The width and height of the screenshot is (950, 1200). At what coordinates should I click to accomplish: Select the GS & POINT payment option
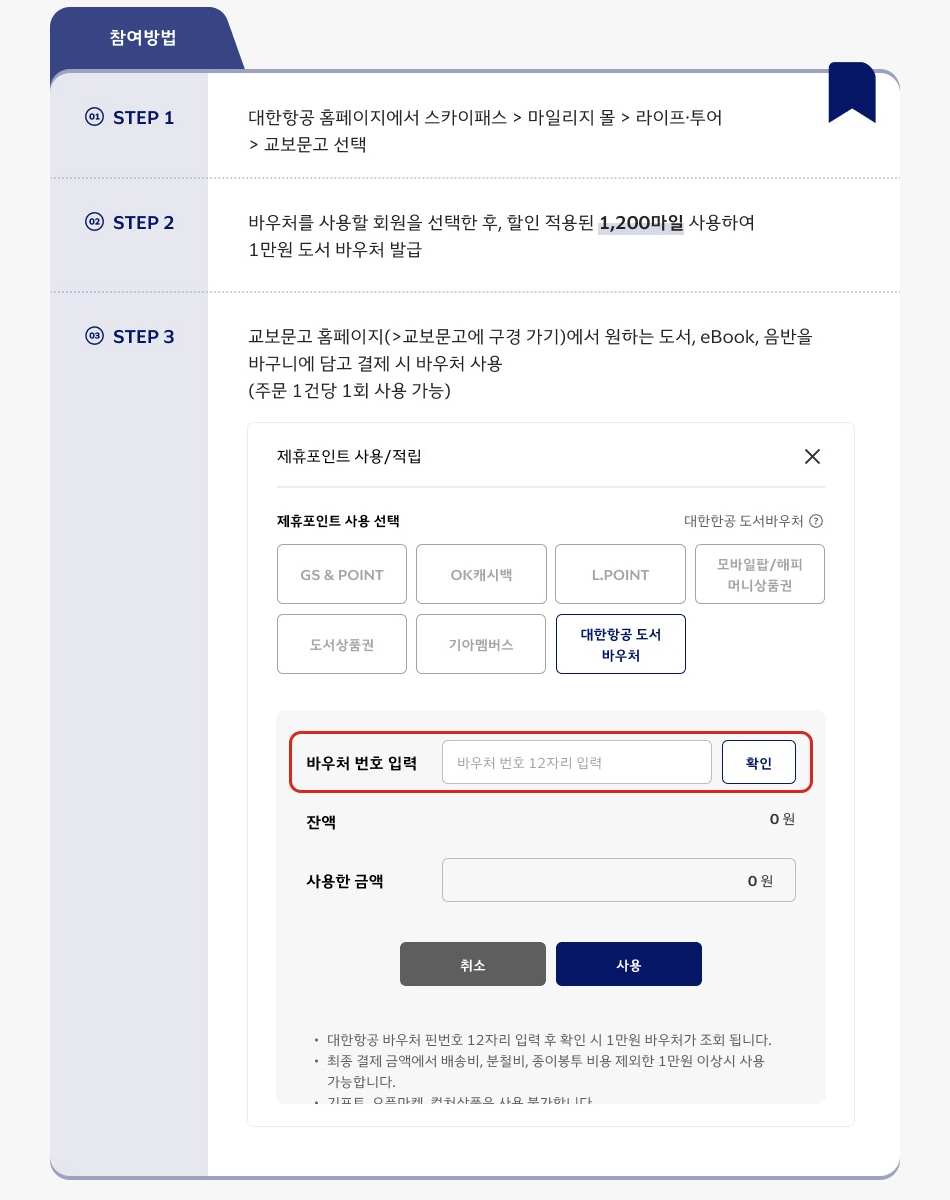(342, 574)
